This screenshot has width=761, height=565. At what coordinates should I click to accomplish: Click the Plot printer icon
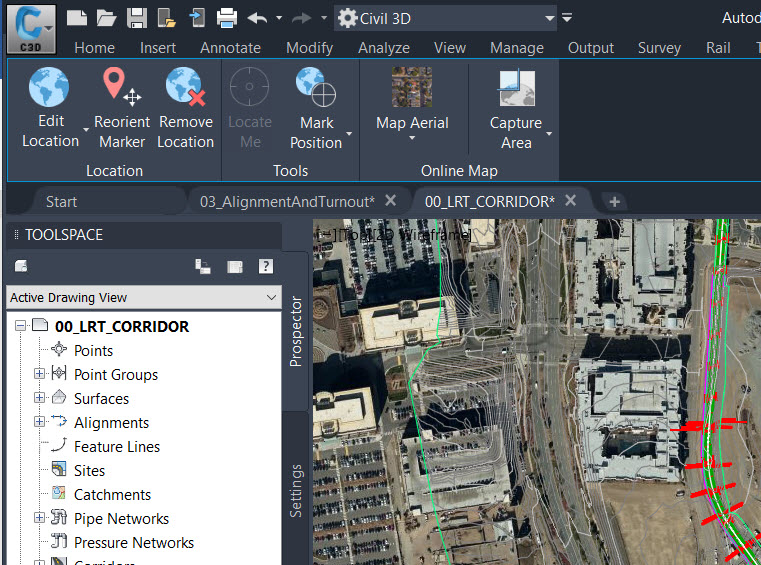click(x=227, y=18)
